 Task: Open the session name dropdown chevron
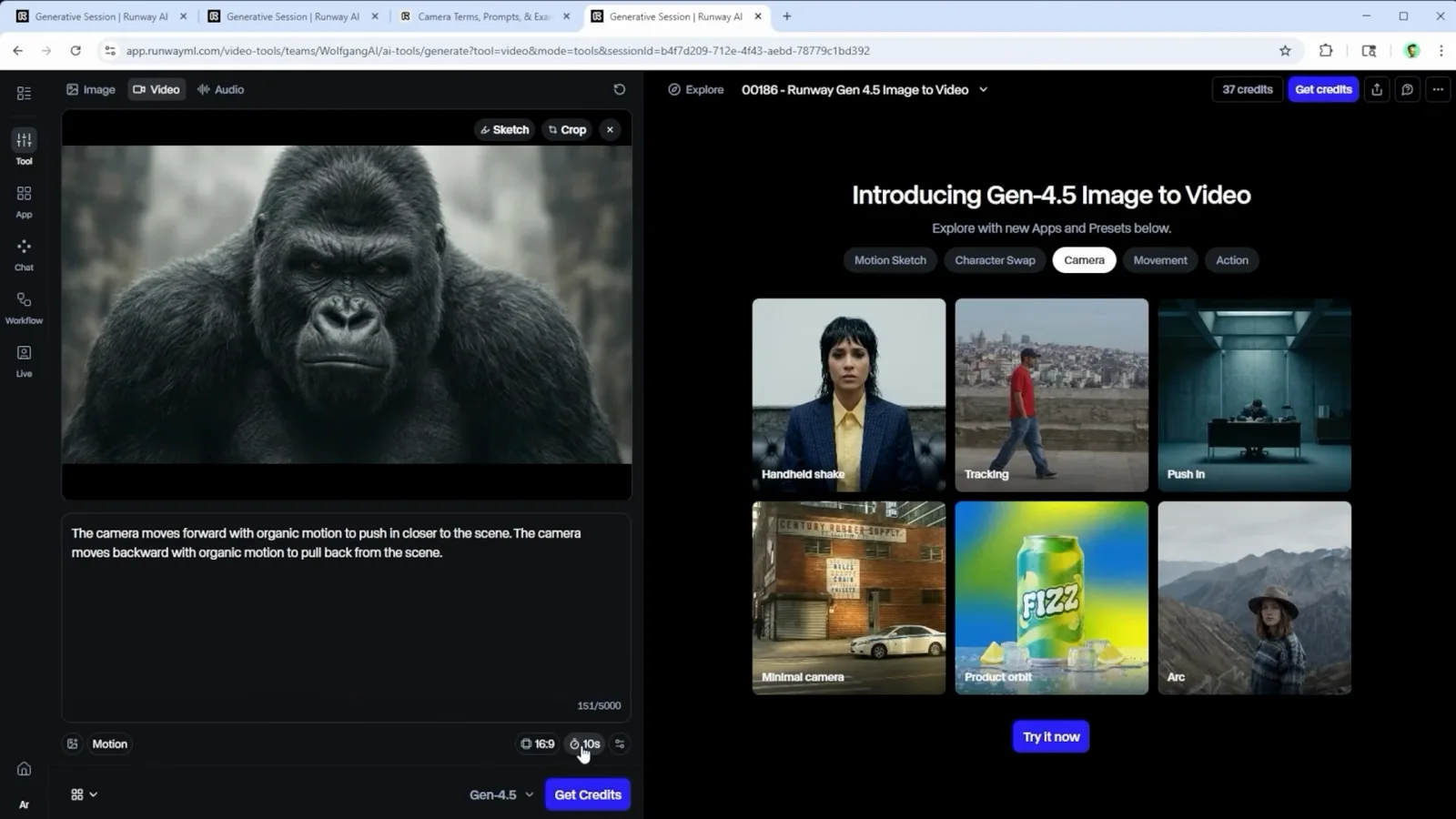click(983, 89)
